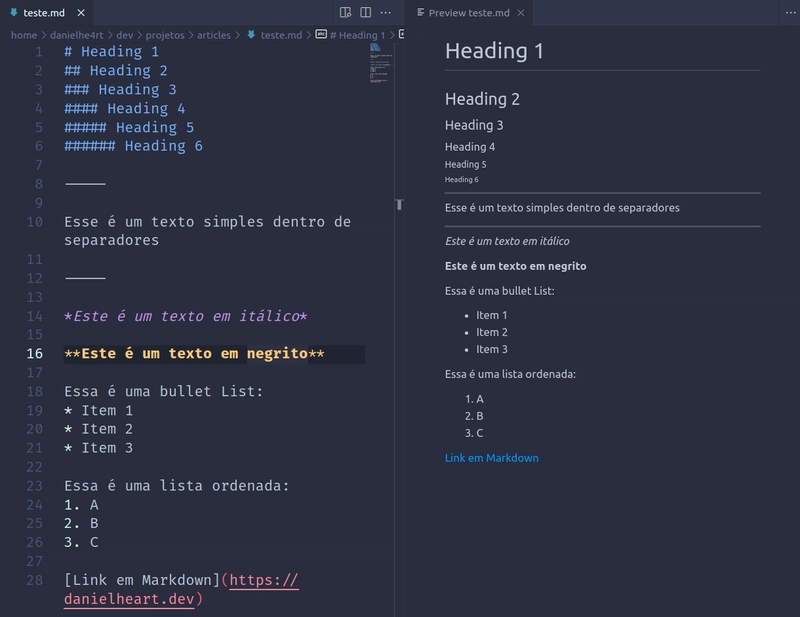Follow the 'Link em Markdown' link in the preview
This screenshot has width=800, height=617.
[x=491, y=458]
